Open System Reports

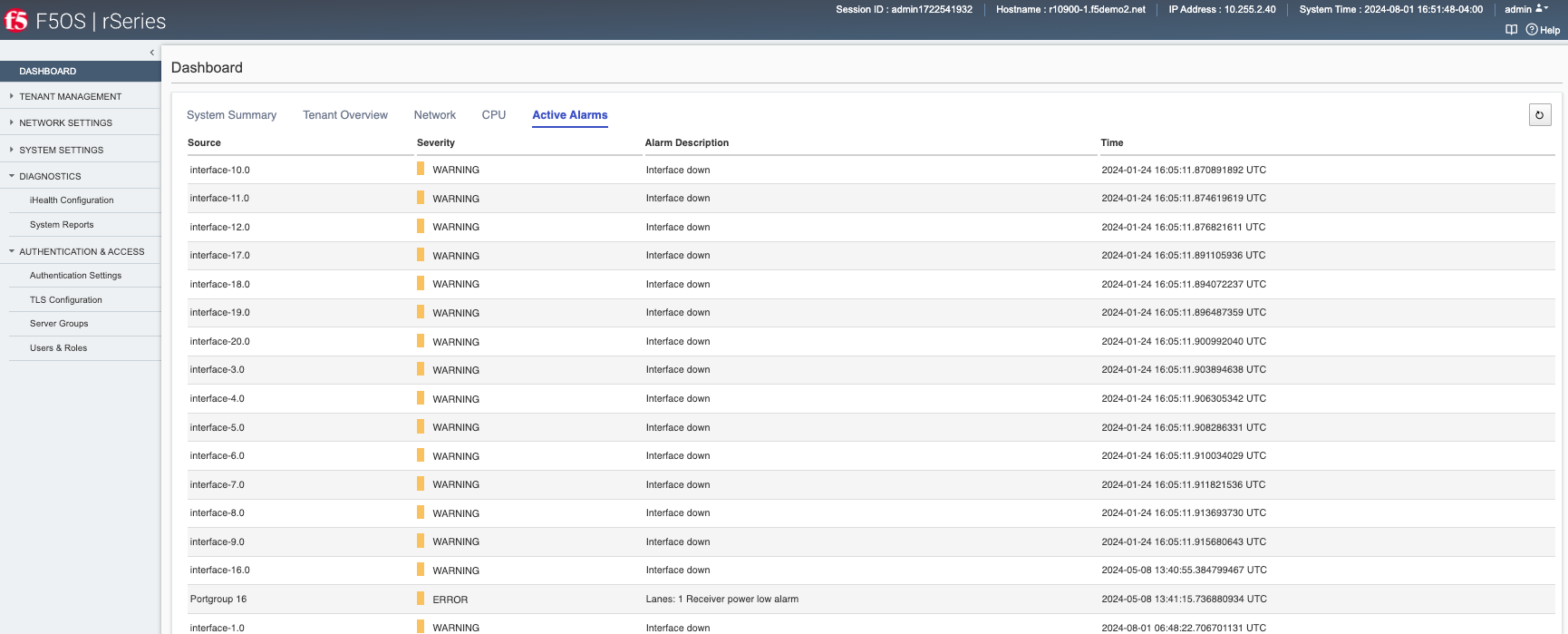(62, 224)
